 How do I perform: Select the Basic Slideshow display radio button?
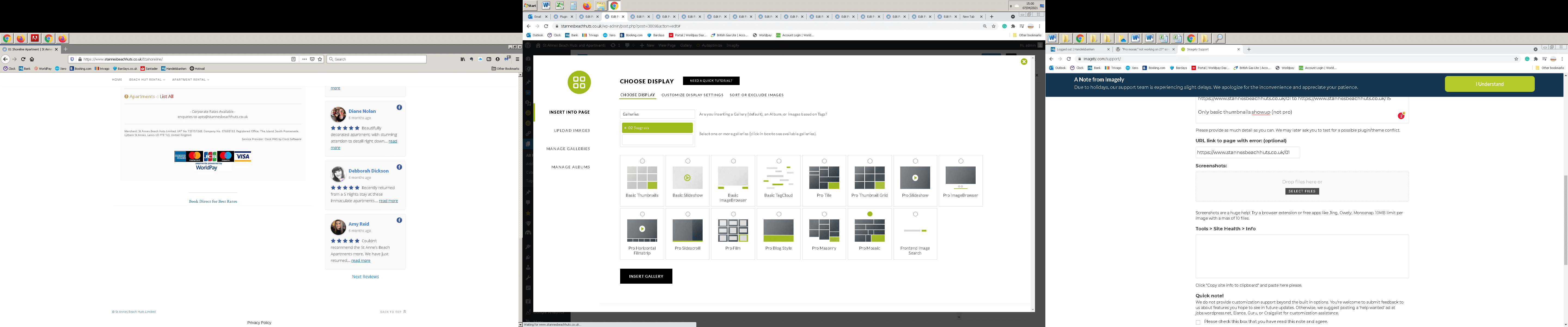[688, 161]
